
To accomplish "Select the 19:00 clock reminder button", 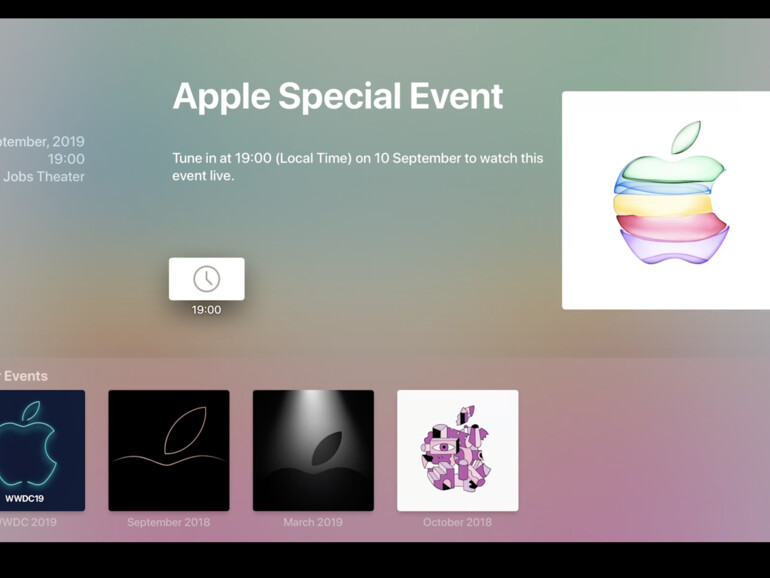I will click(207, 278).
